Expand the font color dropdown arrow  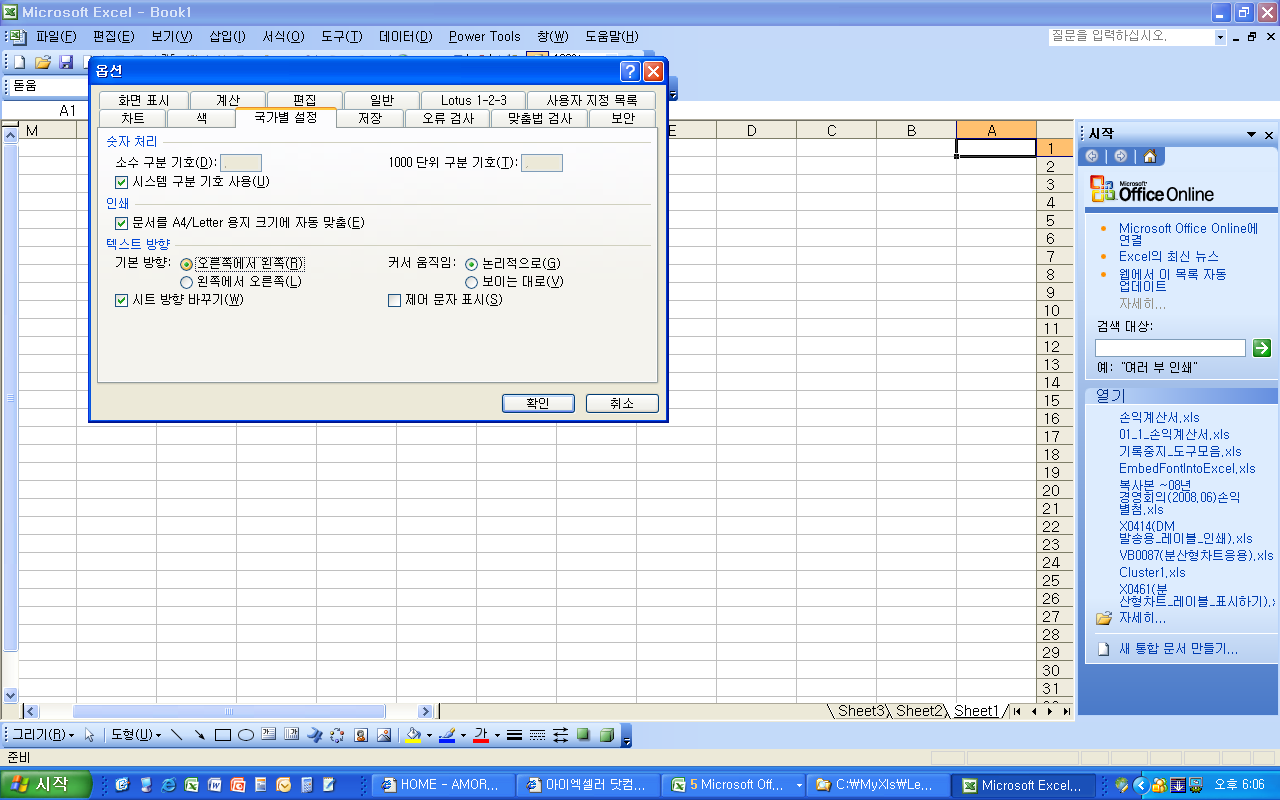(x=496, y=736)
